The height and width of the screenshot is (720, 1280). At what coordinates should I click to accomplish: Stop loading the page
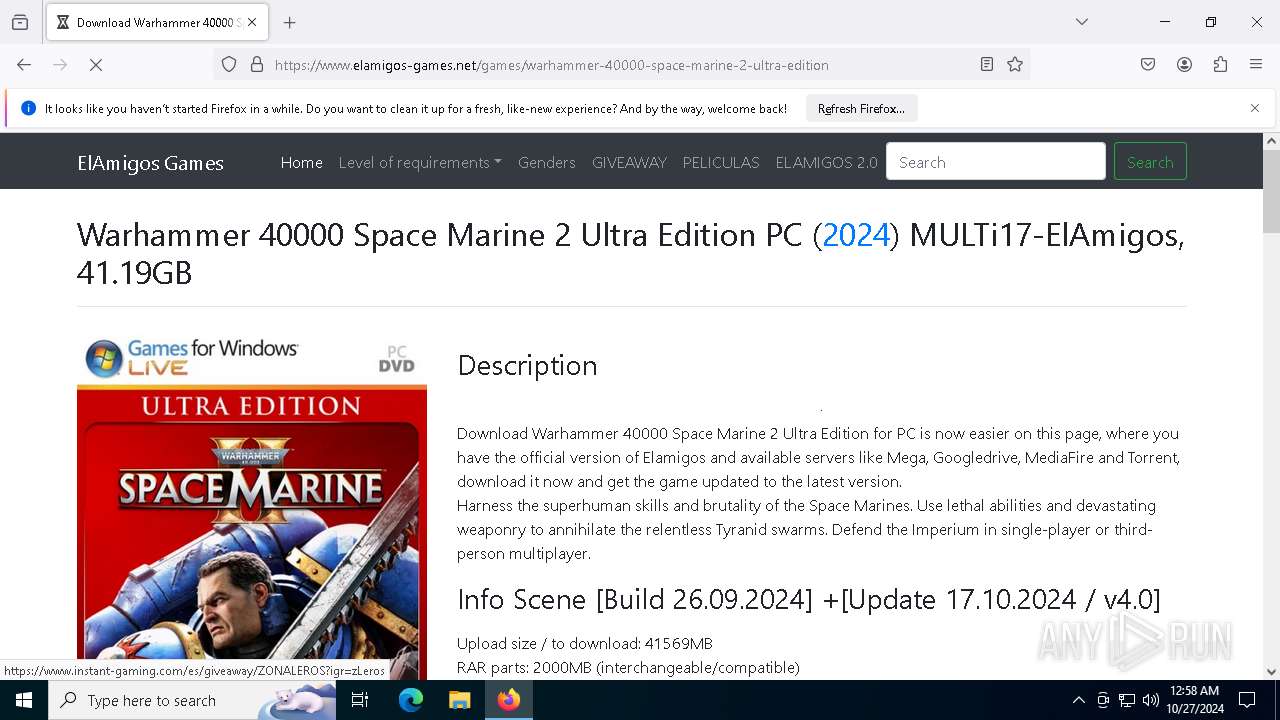[x=96, y=65]
